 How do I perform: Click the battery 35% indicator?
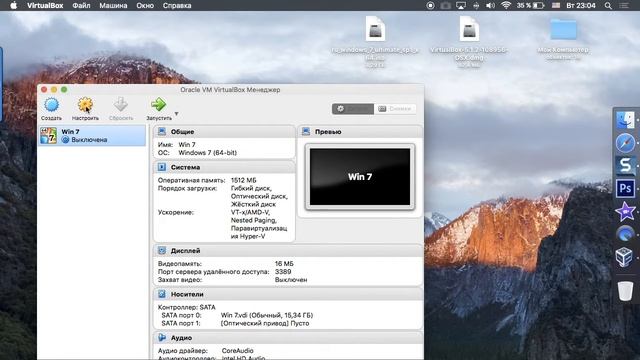click(530, 5)
